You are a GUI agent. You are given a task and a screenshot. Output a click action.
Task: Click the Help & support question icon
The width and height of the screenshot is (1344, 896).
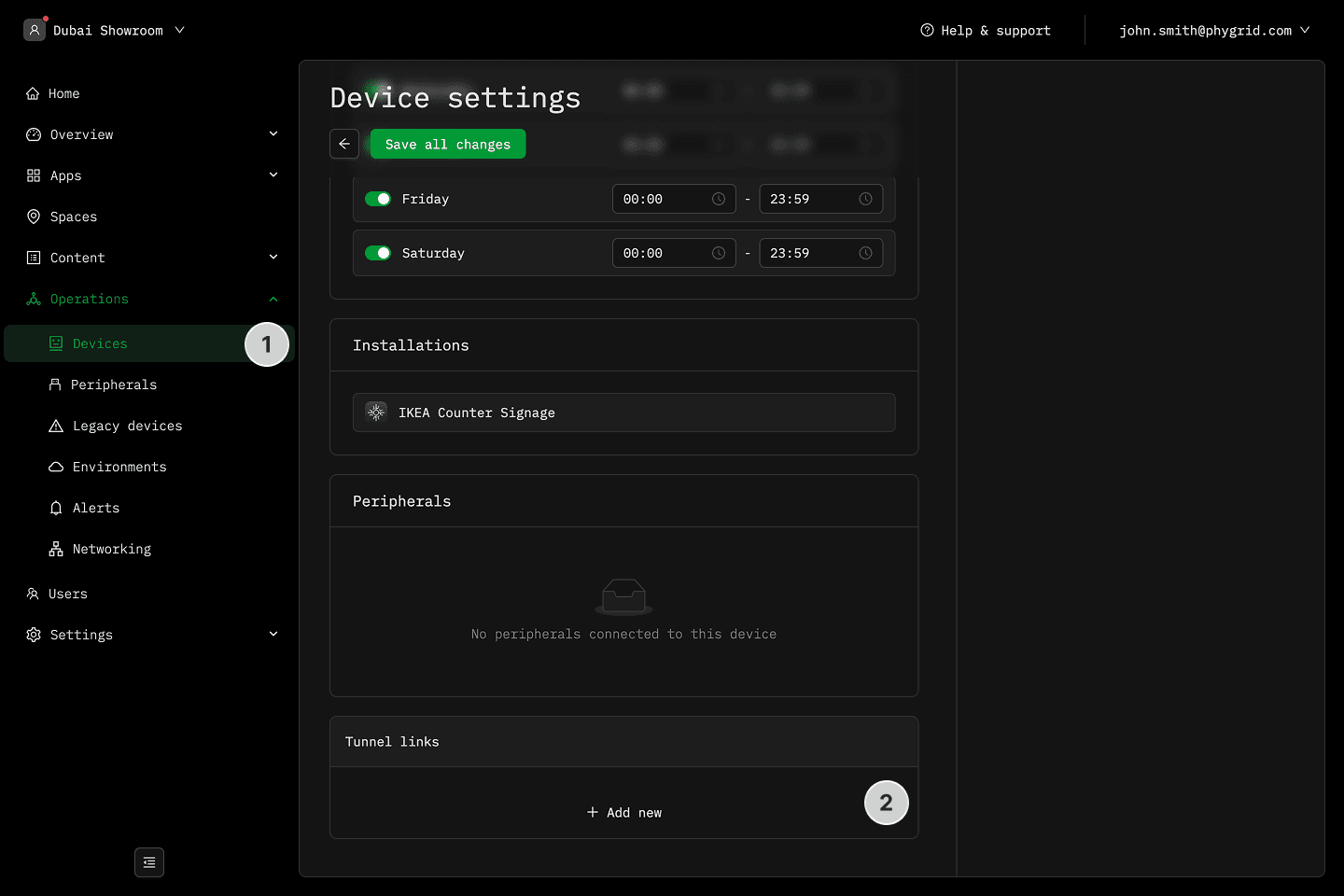tap(927, 30)
